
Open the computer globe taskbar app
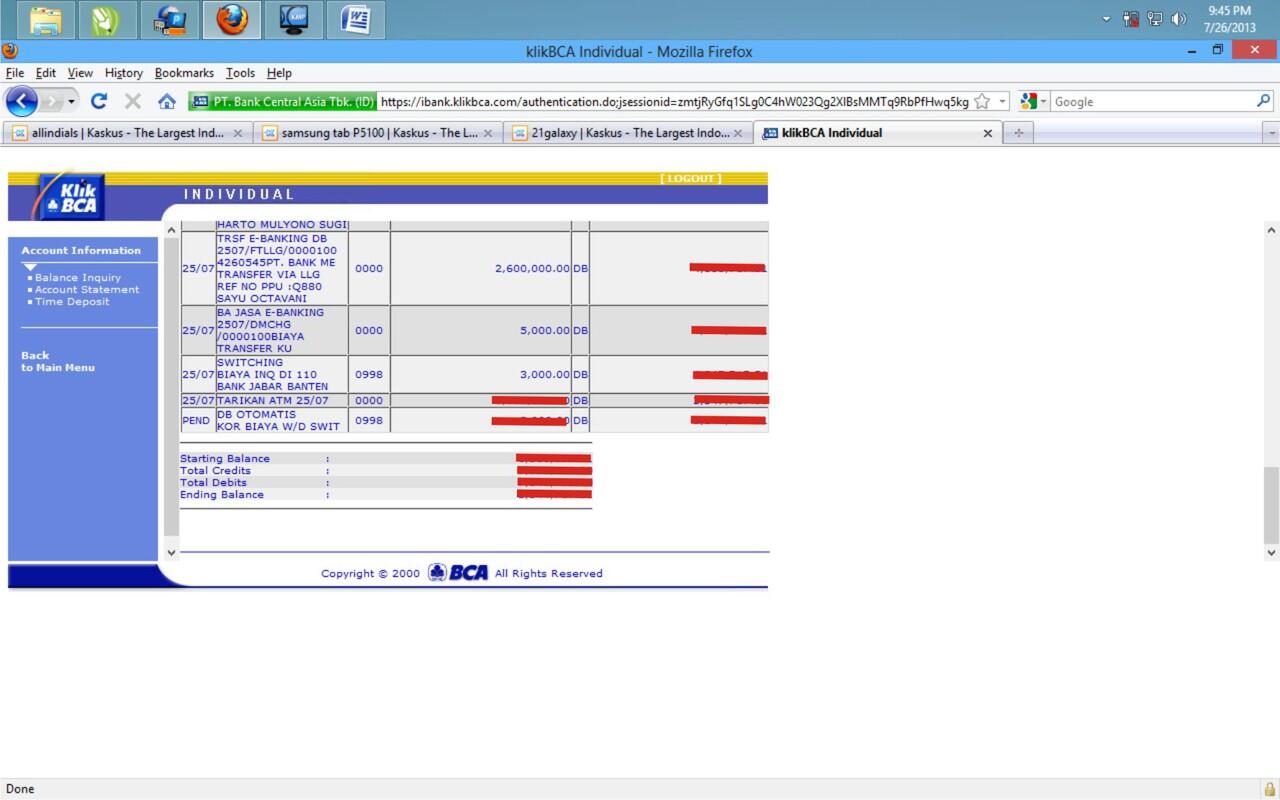[x=168, y=20]
